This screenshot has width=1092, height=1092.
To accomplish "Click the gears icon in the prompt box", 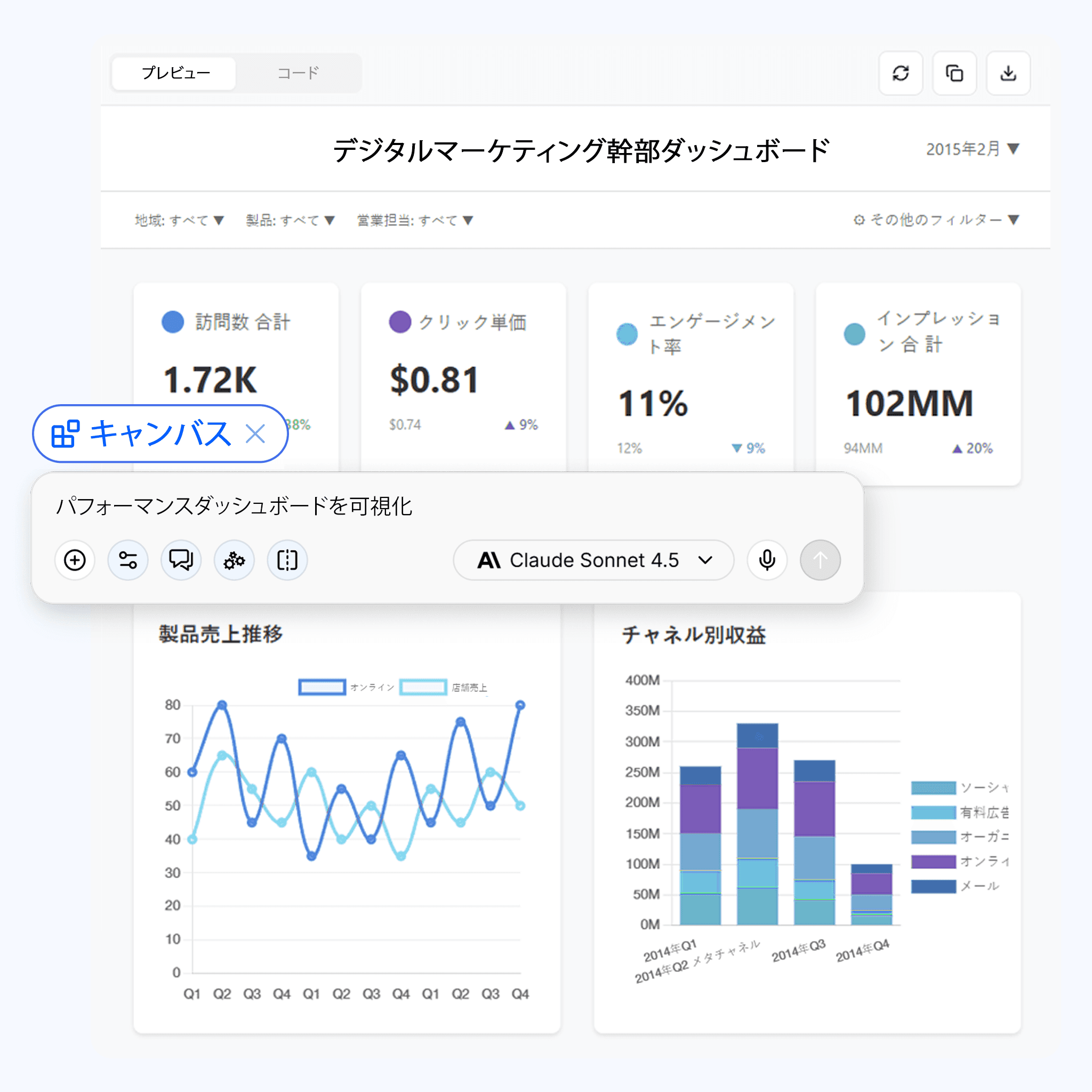I will [x=234, y=560].
